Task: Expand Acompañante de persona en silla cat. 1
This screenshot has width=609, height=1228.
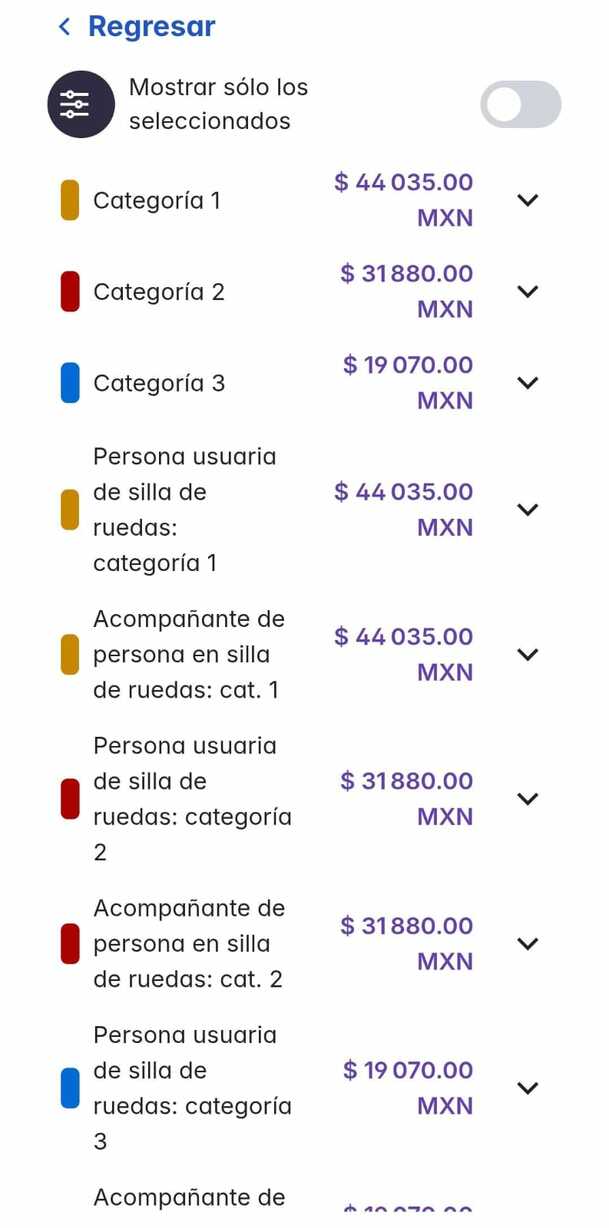Action: pyautogui.click(x=528, y=654)
